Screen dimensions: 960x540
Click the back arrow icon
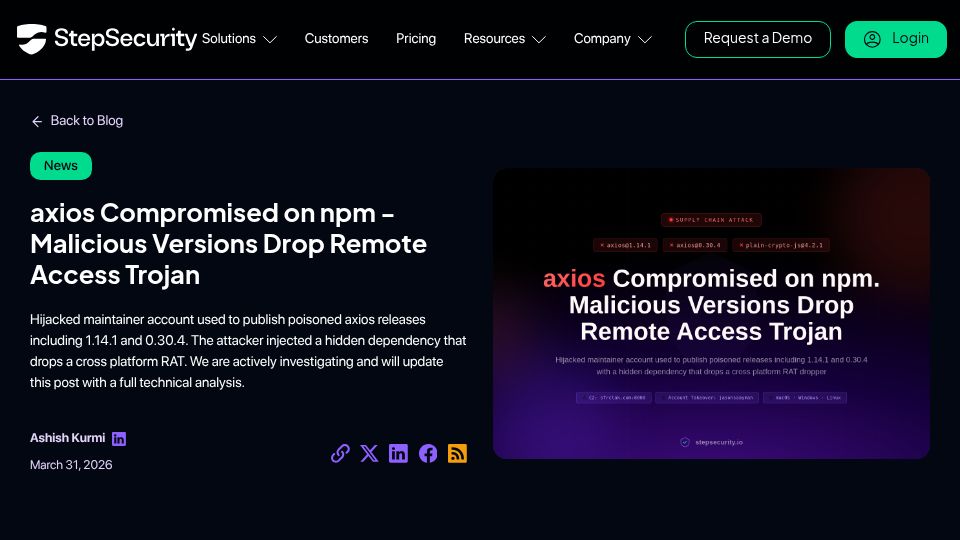(37, 121)
